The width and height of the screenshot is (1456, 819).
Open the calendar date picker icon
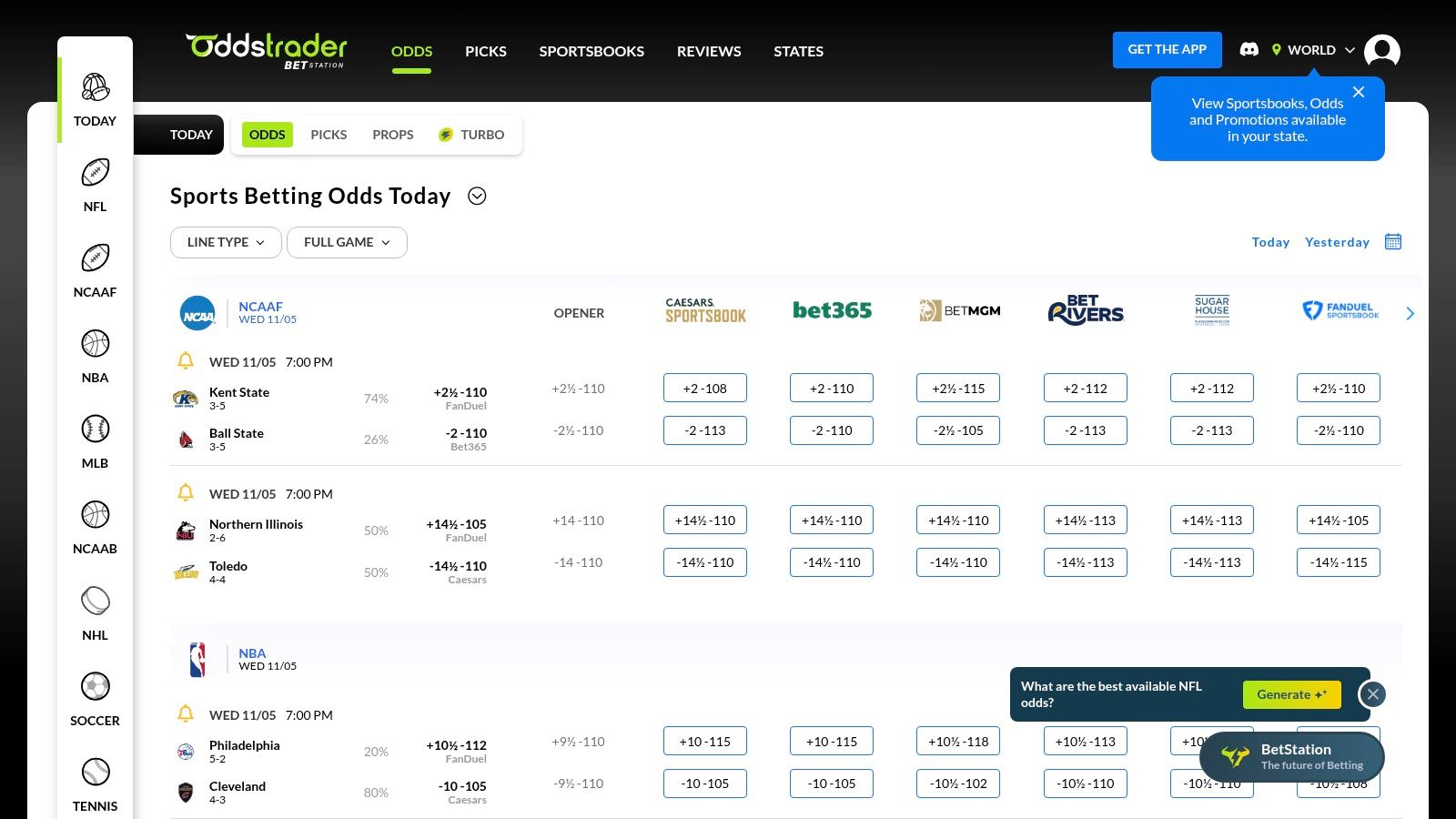click(1392, 242)
